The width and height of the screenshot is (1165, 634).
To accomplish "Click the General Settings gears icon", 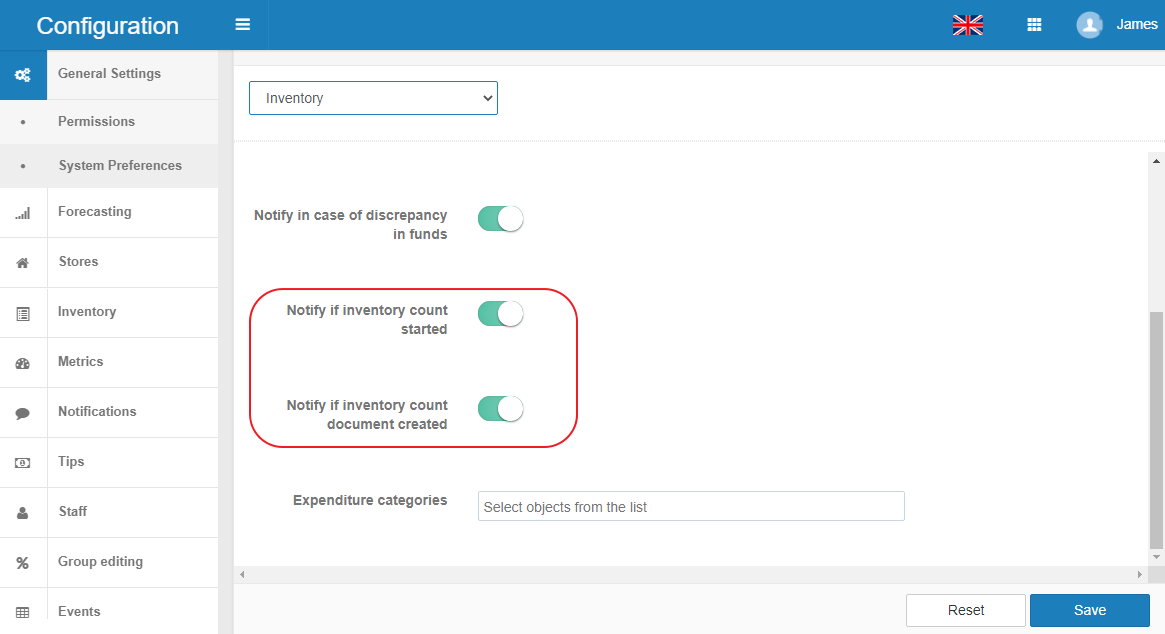I will pos(22,75).
